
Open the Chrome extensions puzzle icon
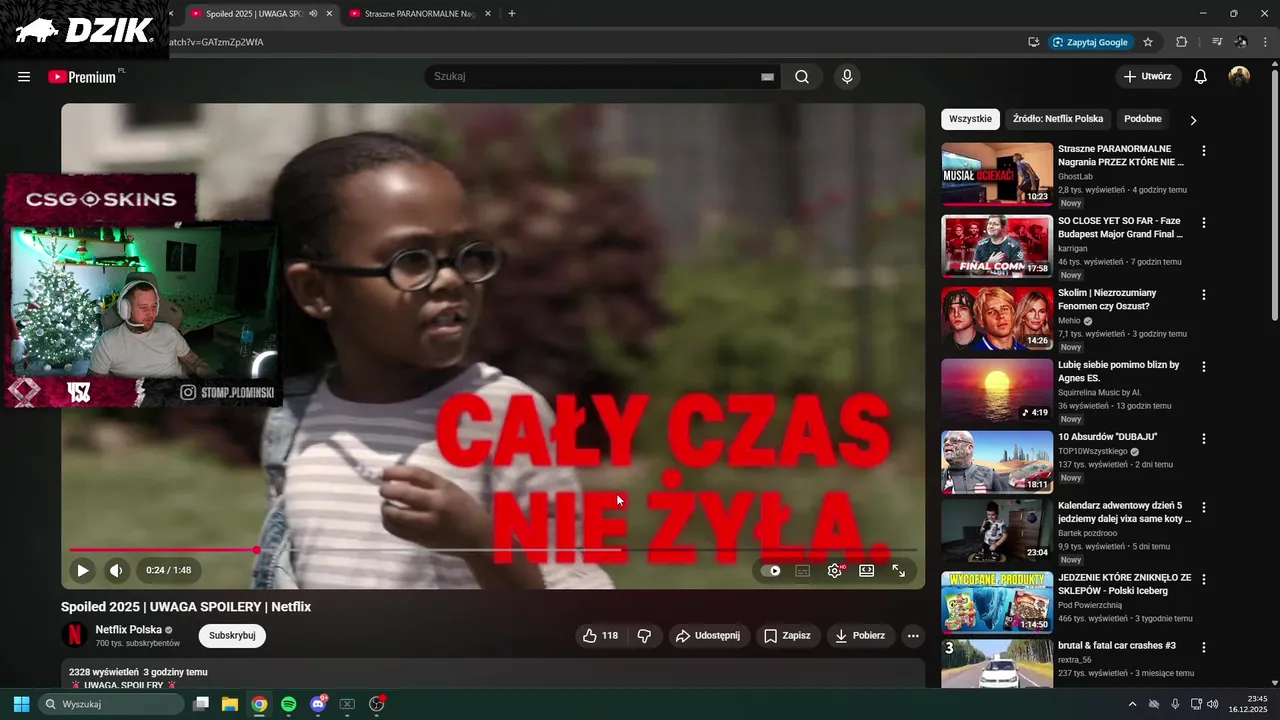pos(1182,42)
